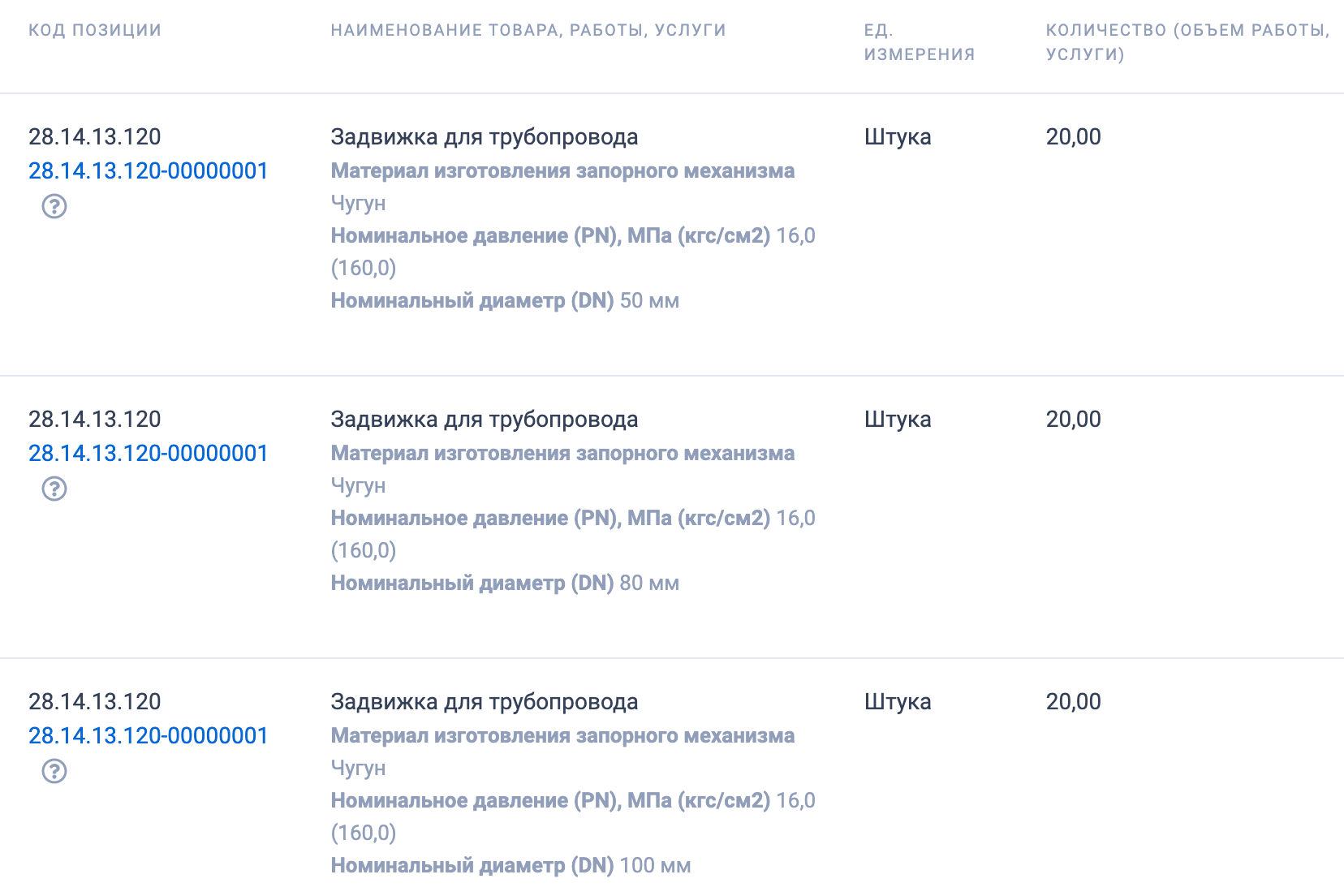This screenshot has height=896, width=1344.
Task: Click the help icon in the DN 100 мм row
Action: [54, 771]
